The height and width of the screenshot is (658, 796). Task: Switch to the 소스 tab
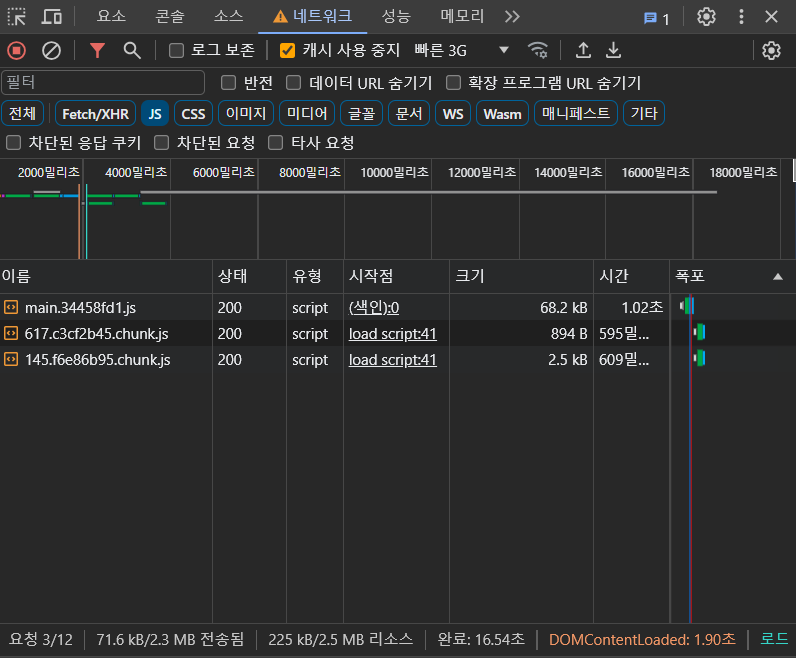coord(228,16)
